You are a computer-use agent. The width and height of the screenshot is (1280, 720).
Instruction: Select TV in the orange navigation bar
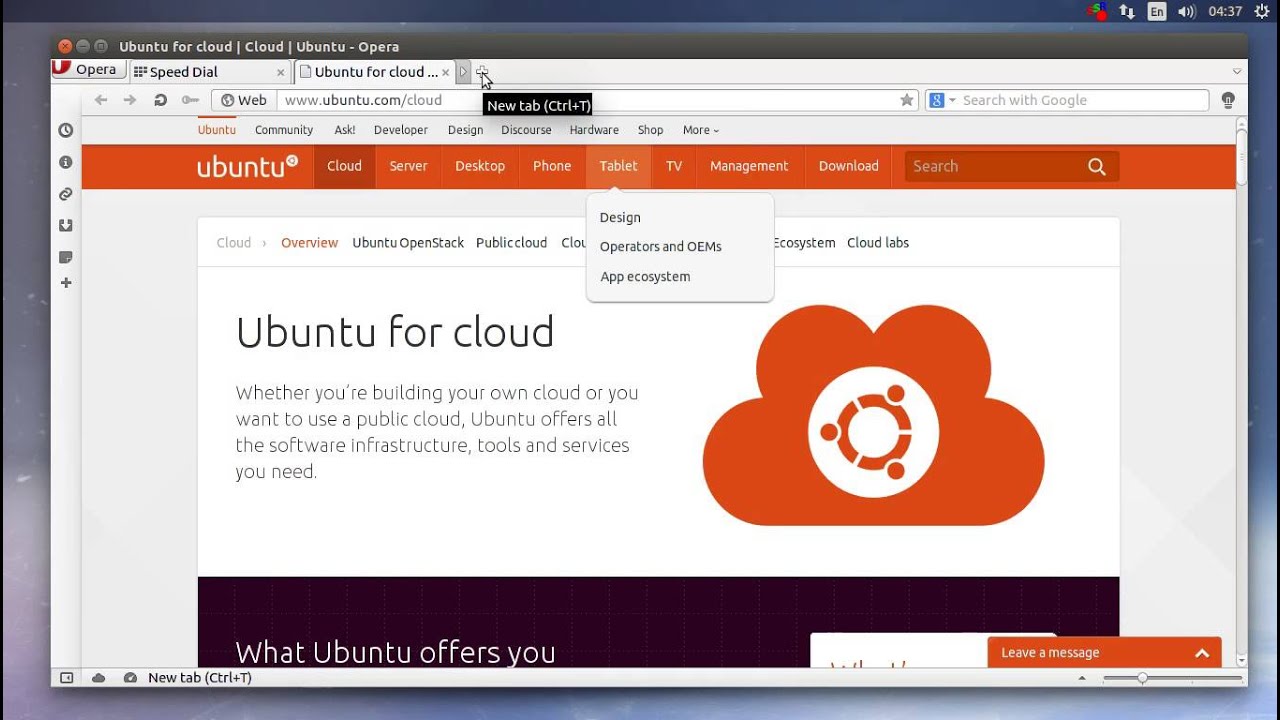click(674, 166)
